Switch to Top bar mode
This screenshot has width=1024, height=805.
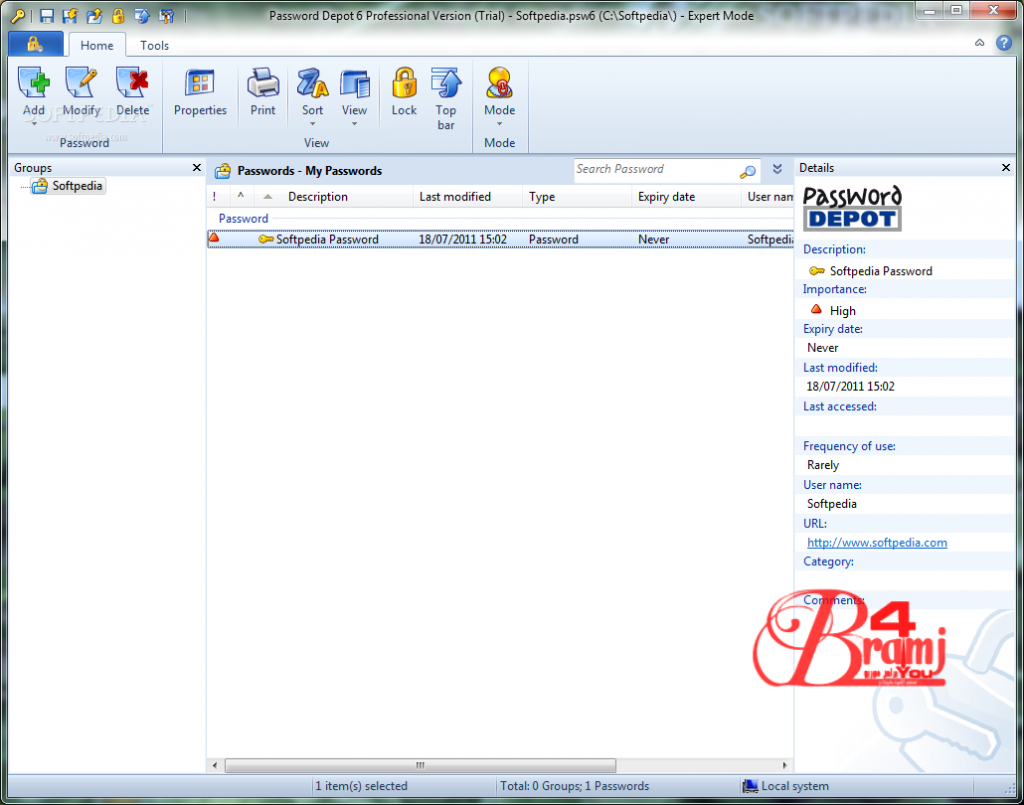446,98
